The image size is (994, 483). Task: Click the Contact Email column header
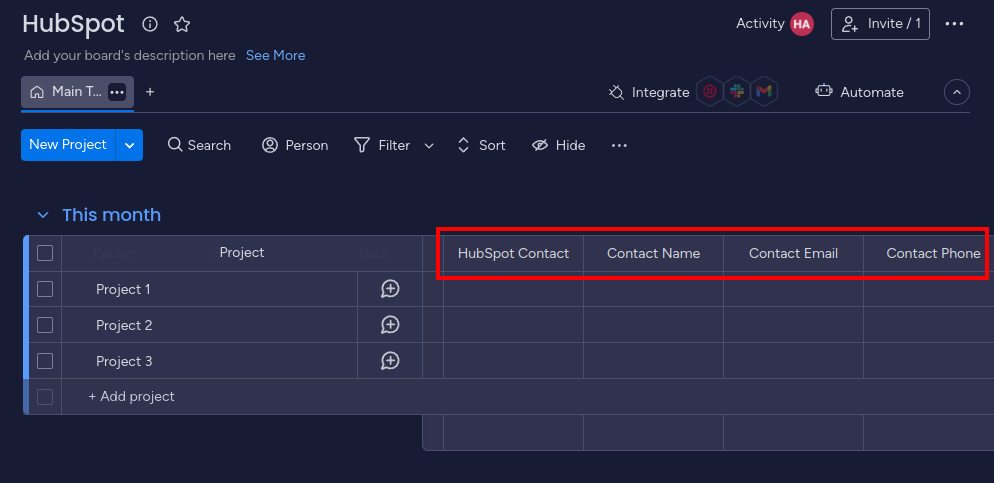[x=794, y=254]
